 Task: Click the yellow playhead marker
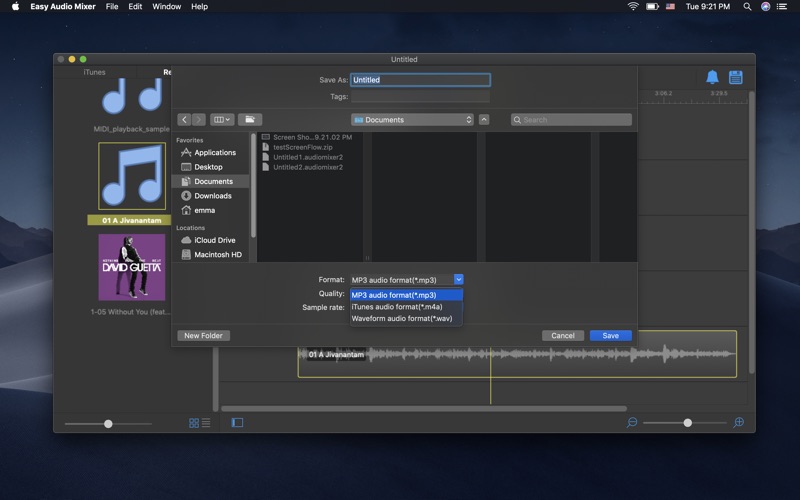490,377
